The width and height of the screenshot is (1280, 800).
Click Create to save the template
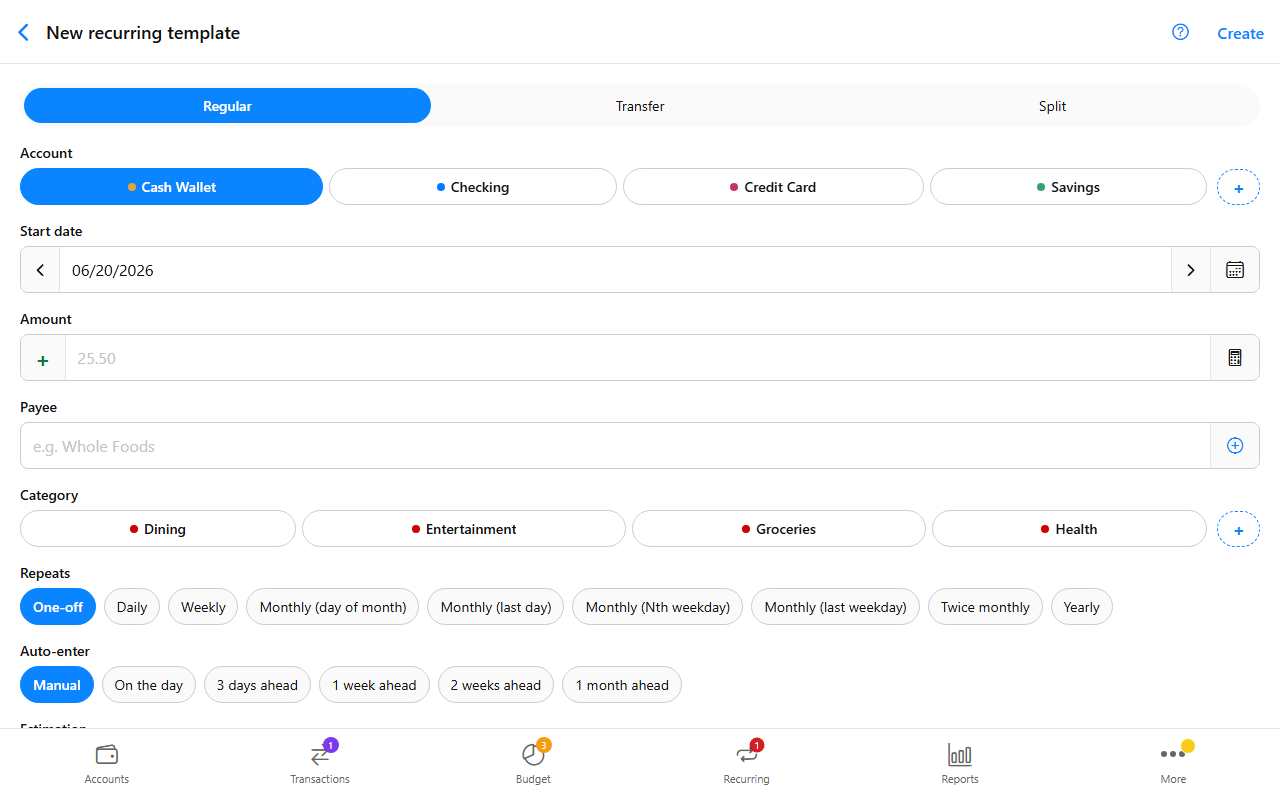1240,33
